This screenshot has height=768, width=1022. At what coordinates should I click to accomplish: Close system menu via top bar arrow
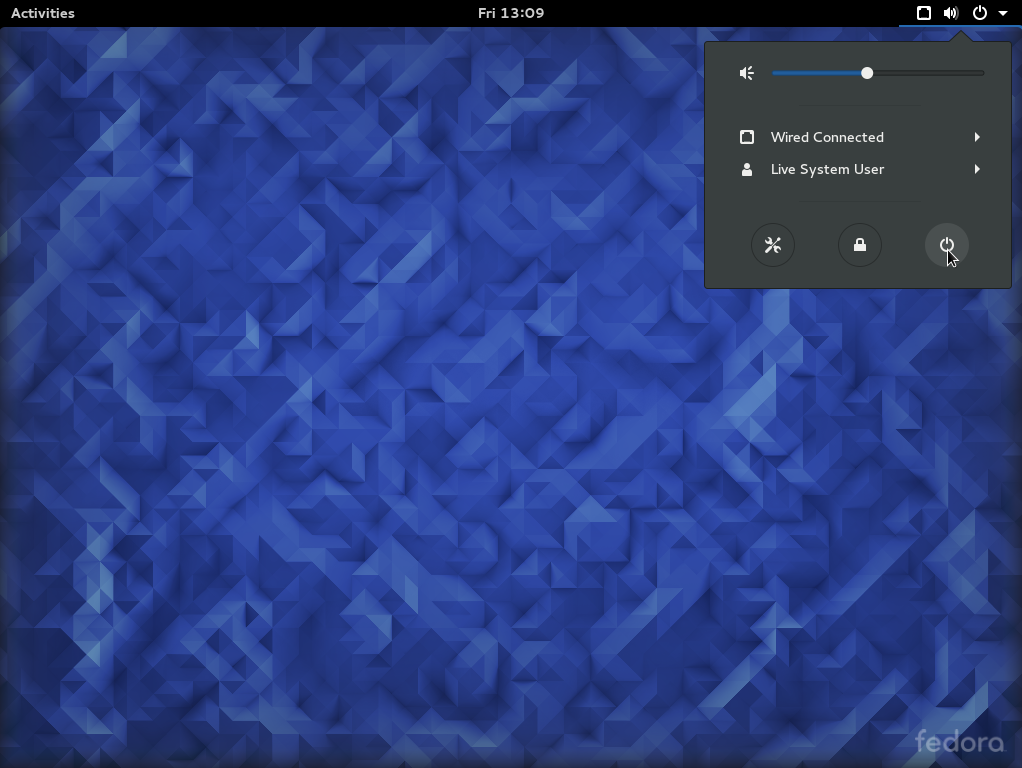point(1003,14)
